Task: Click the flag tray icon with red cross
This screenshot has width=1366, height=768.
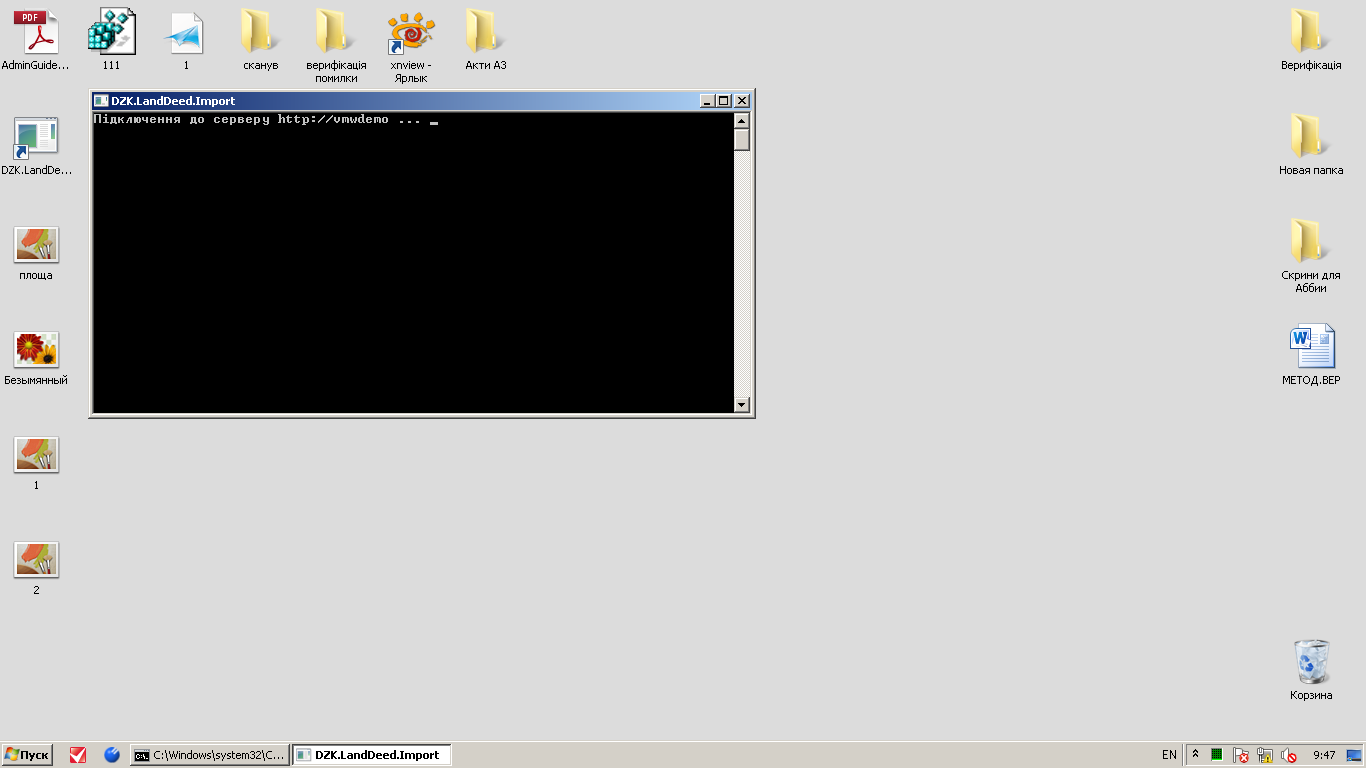Action: (x=1241, y=755)
